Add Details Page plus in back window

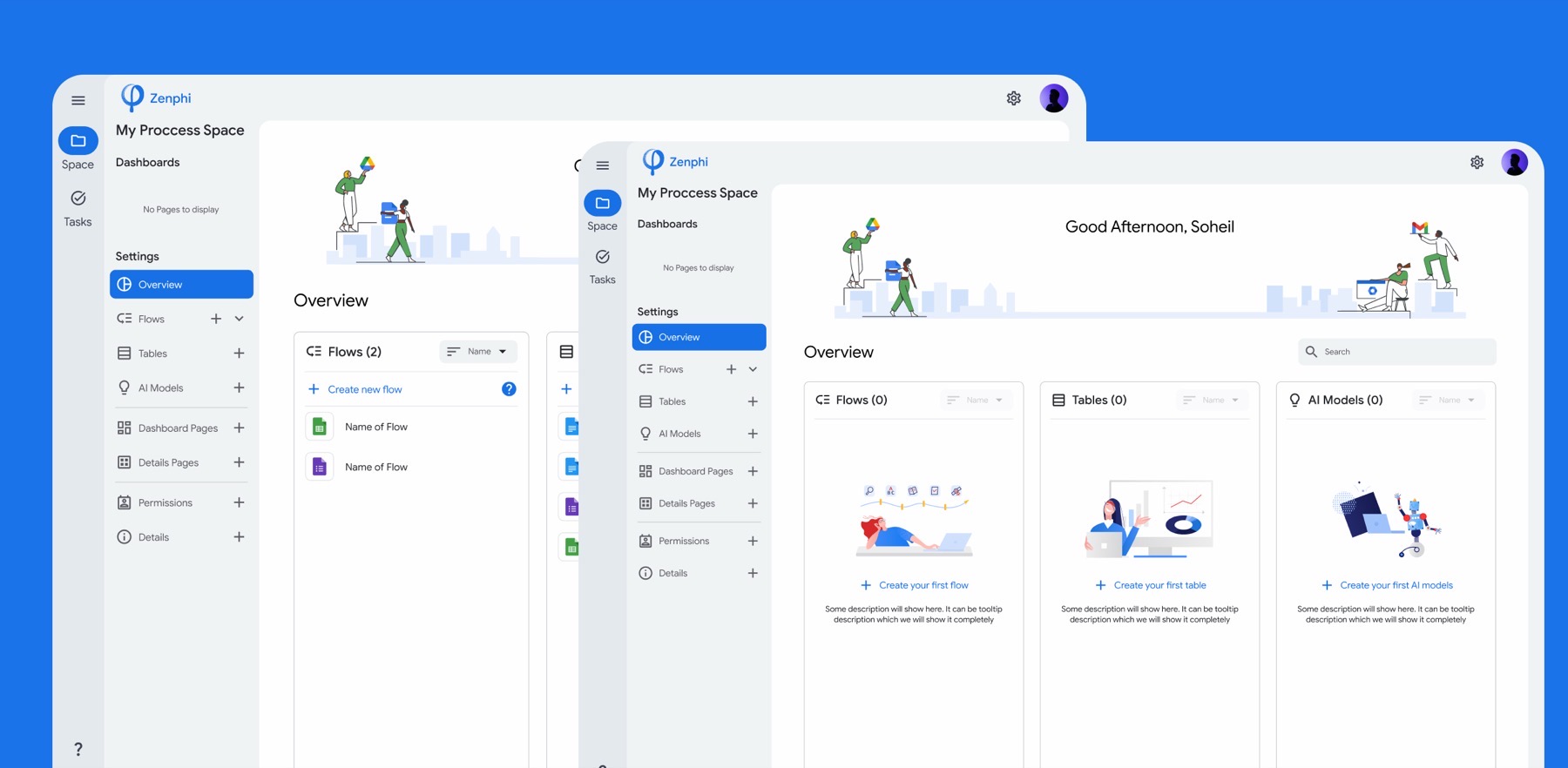click(x=239, y=462)
